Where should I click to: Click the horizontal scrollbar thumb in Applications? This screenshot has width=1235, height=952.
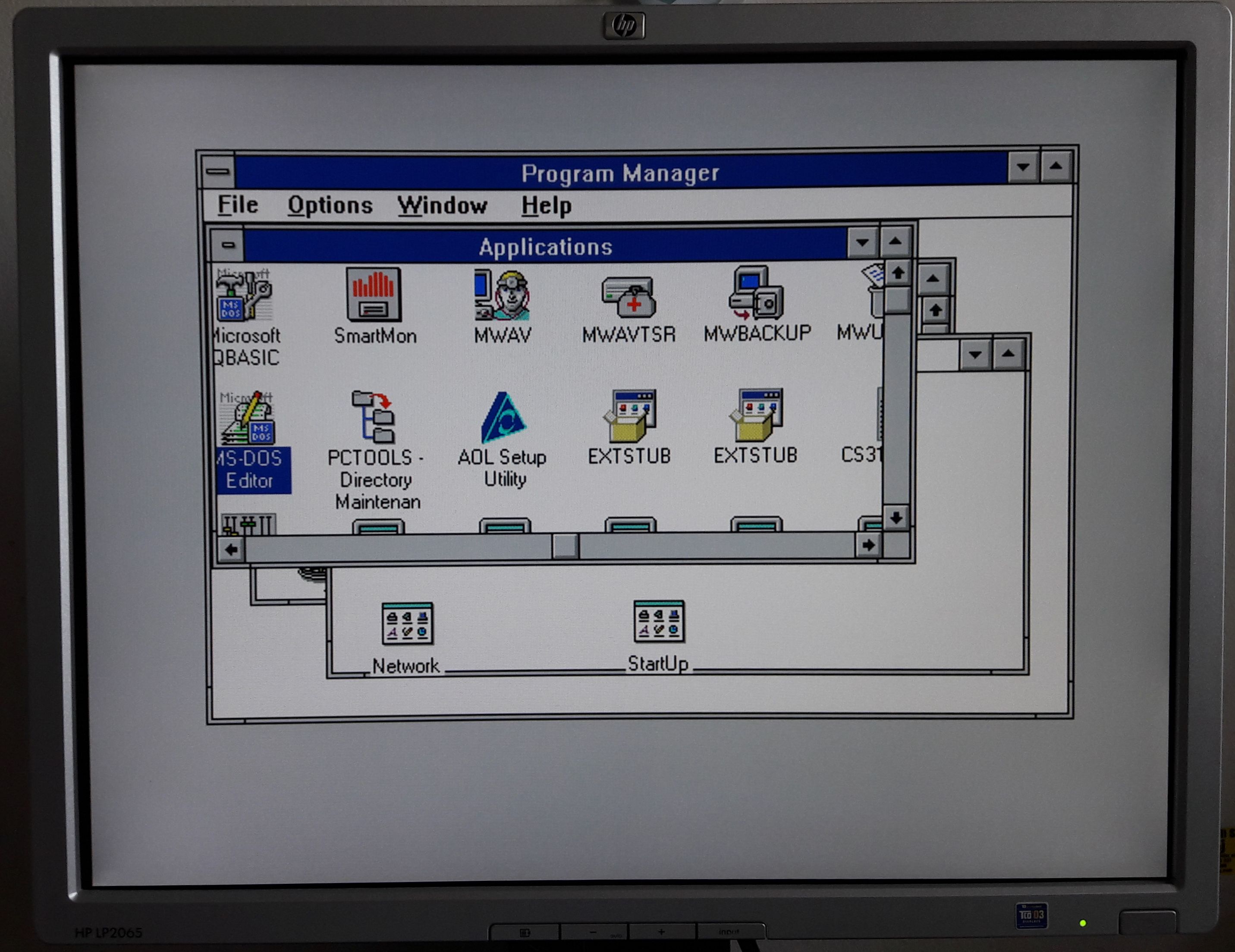pyautogui.click(x=565, y=547)
